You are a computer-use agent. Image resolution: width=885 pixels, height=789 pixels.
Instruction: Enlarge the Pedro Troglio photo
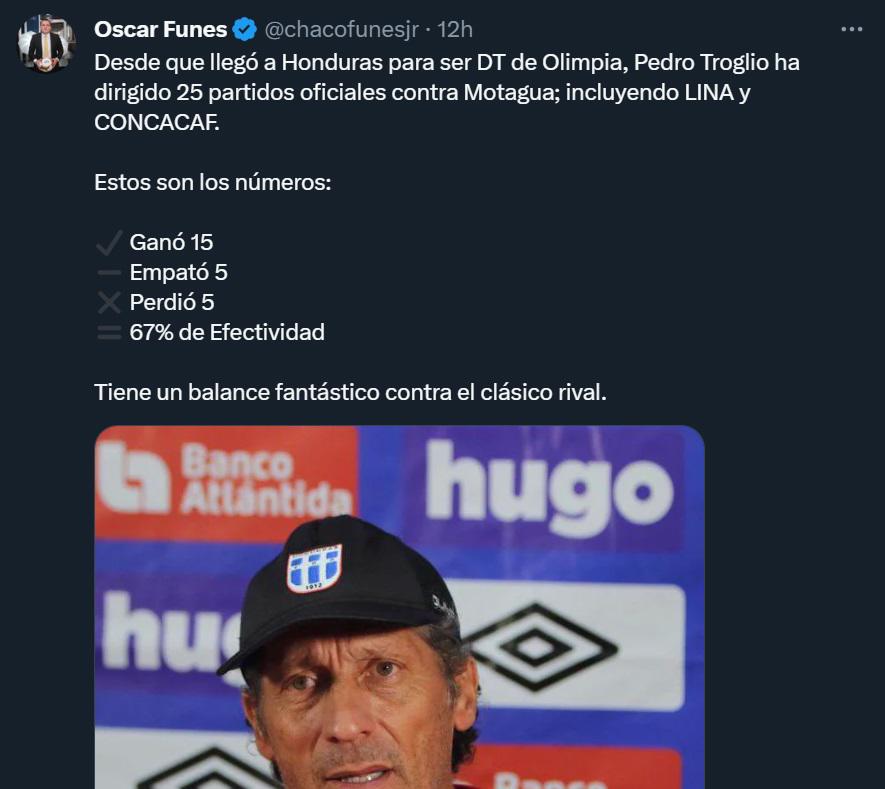400,600
